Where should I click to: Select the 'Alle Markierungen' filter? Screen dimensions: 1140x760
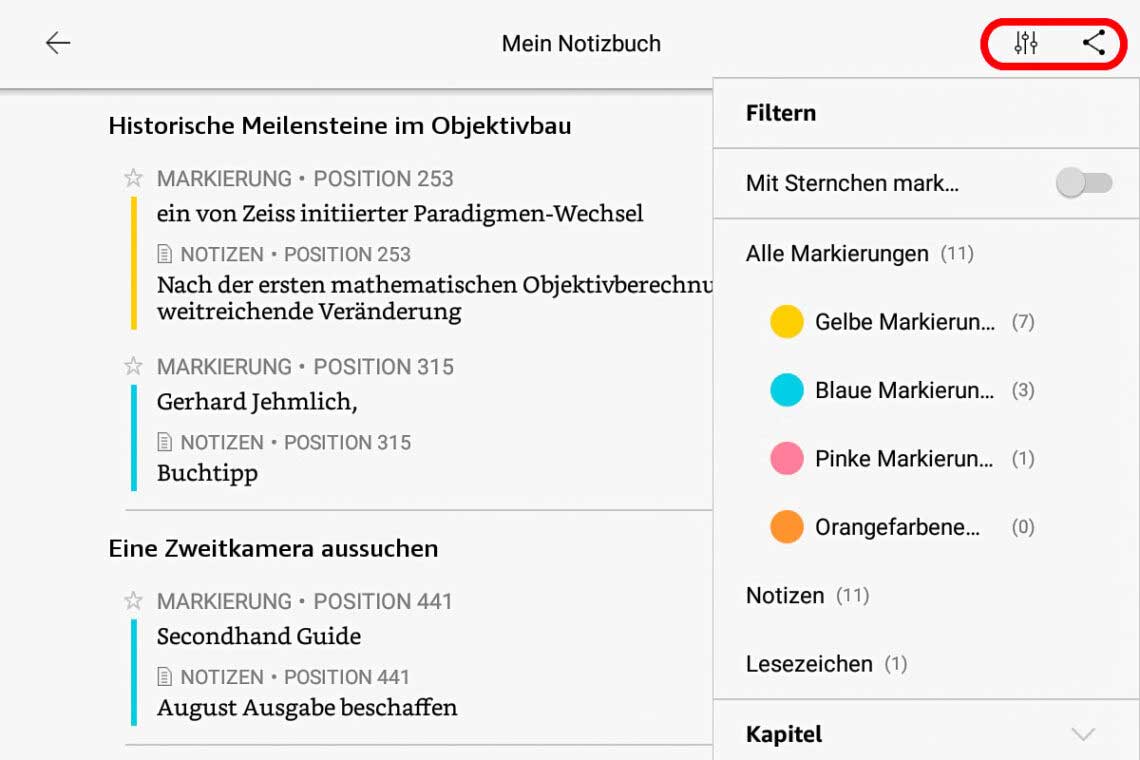(837, 254)
